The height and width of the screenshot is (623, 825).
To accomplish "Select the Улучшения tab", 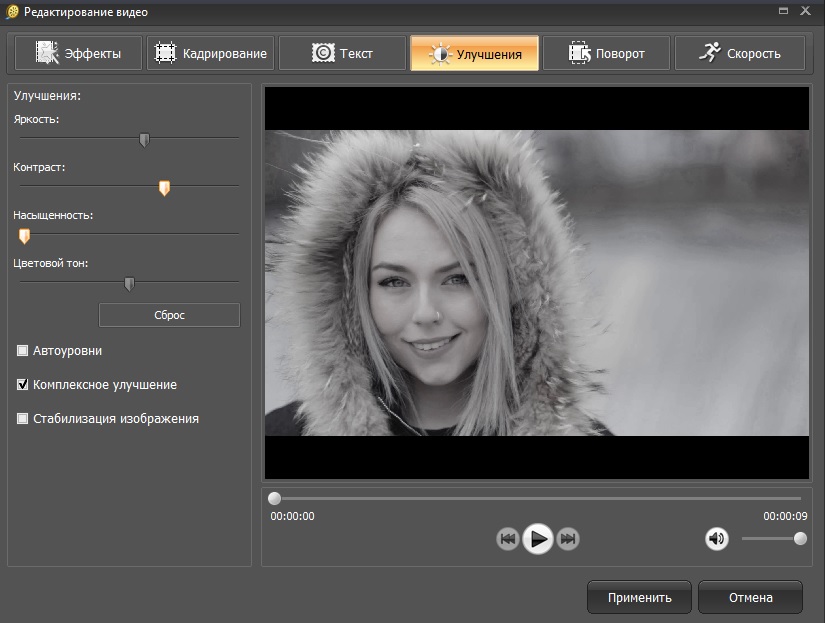I will pos(474,53).
